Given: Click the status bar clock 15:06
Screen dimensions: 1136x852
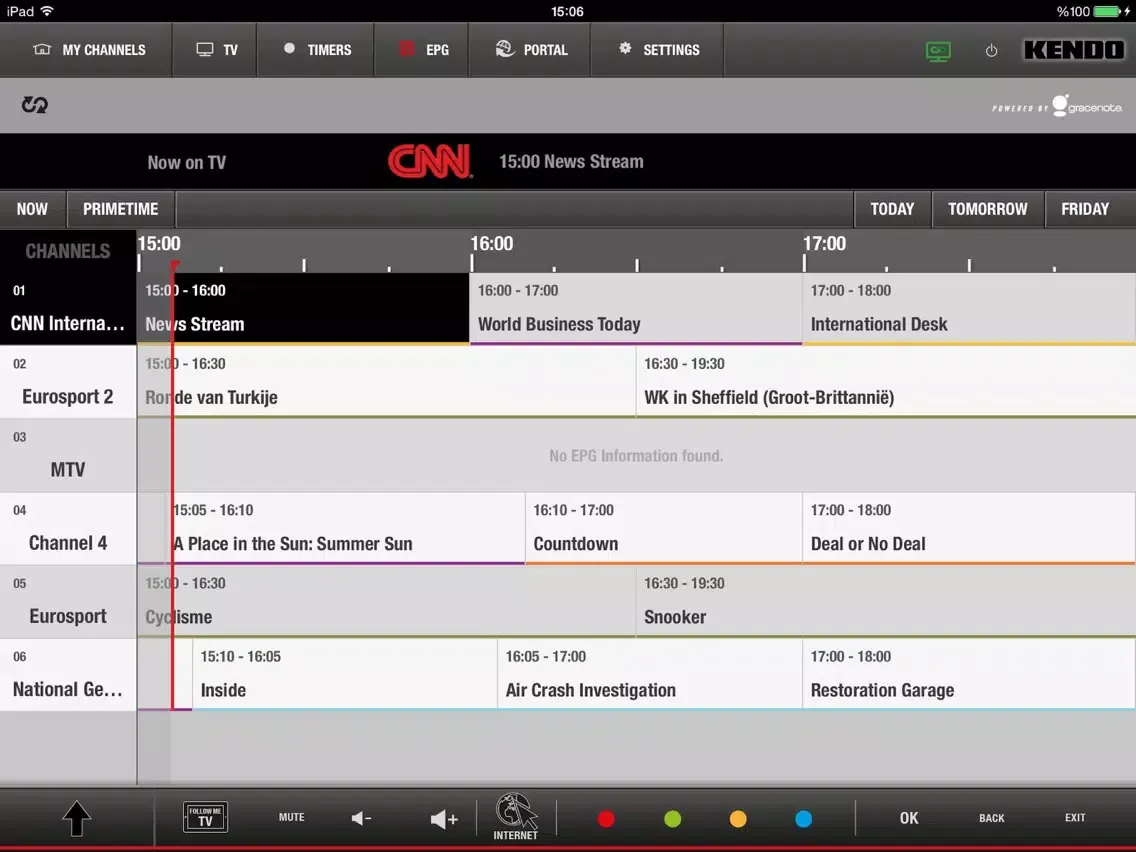Looking at the screenshot, I should pos(567,11).
